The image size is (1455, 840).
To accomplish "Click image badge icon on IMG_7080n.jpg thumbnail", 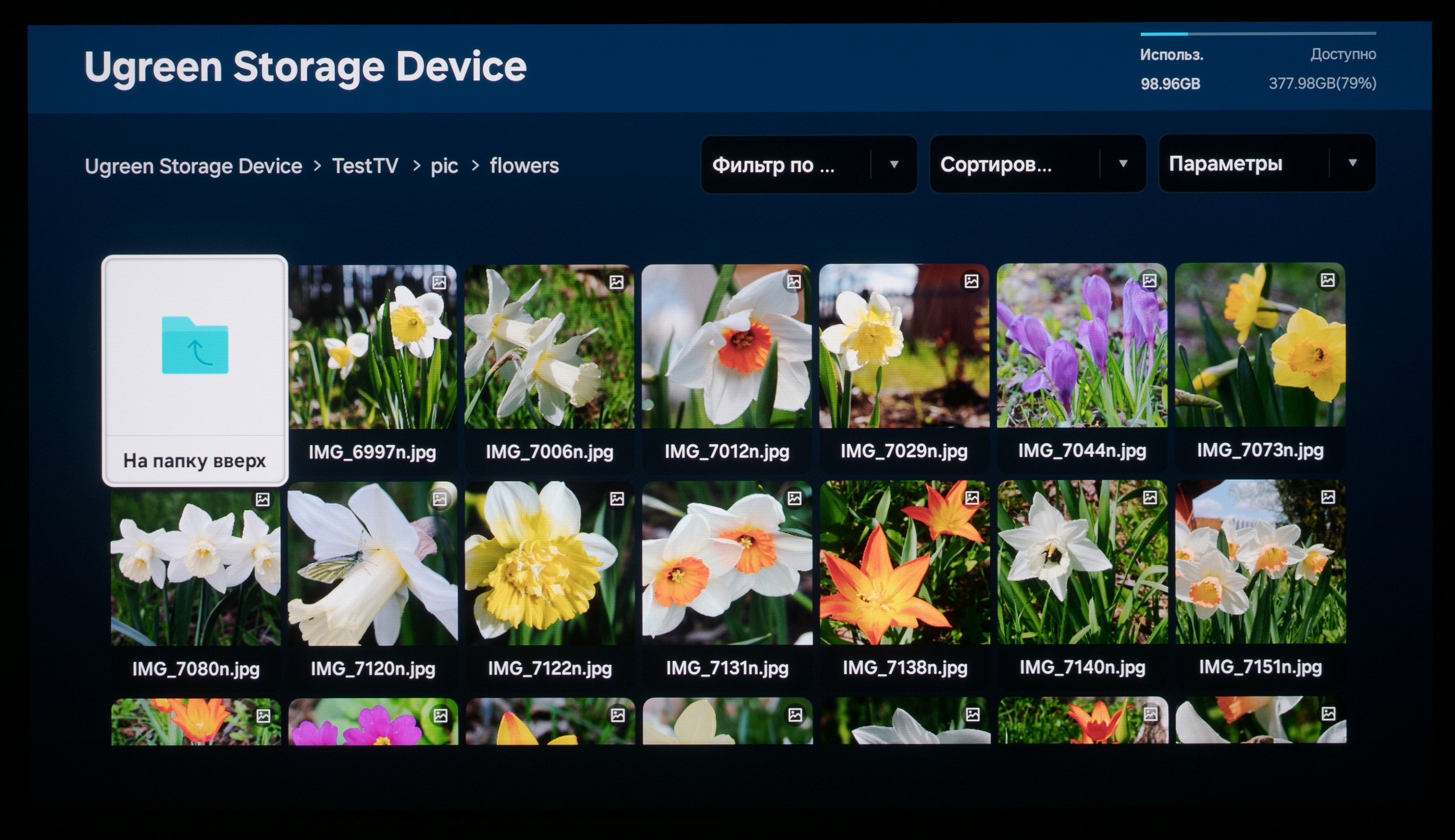I will tap(262, 500).
